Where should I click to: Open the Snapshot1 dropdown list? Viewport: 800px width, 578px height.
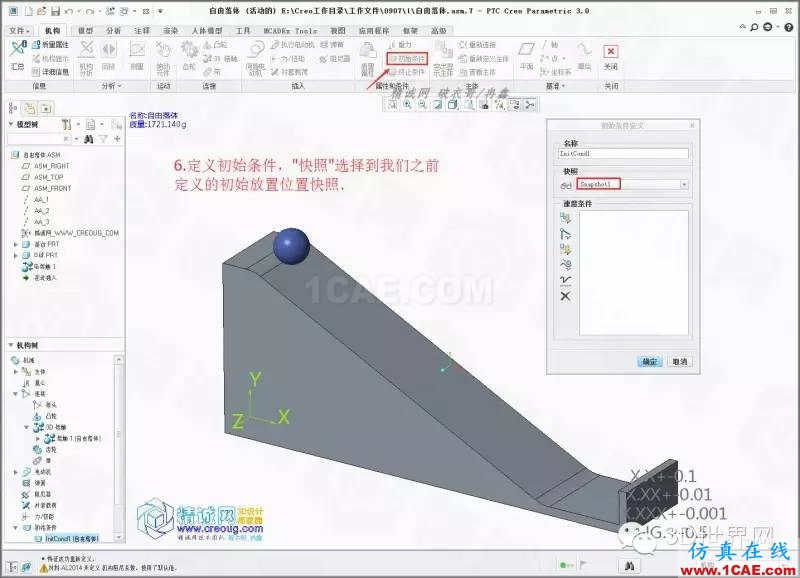tap(684, 185)
